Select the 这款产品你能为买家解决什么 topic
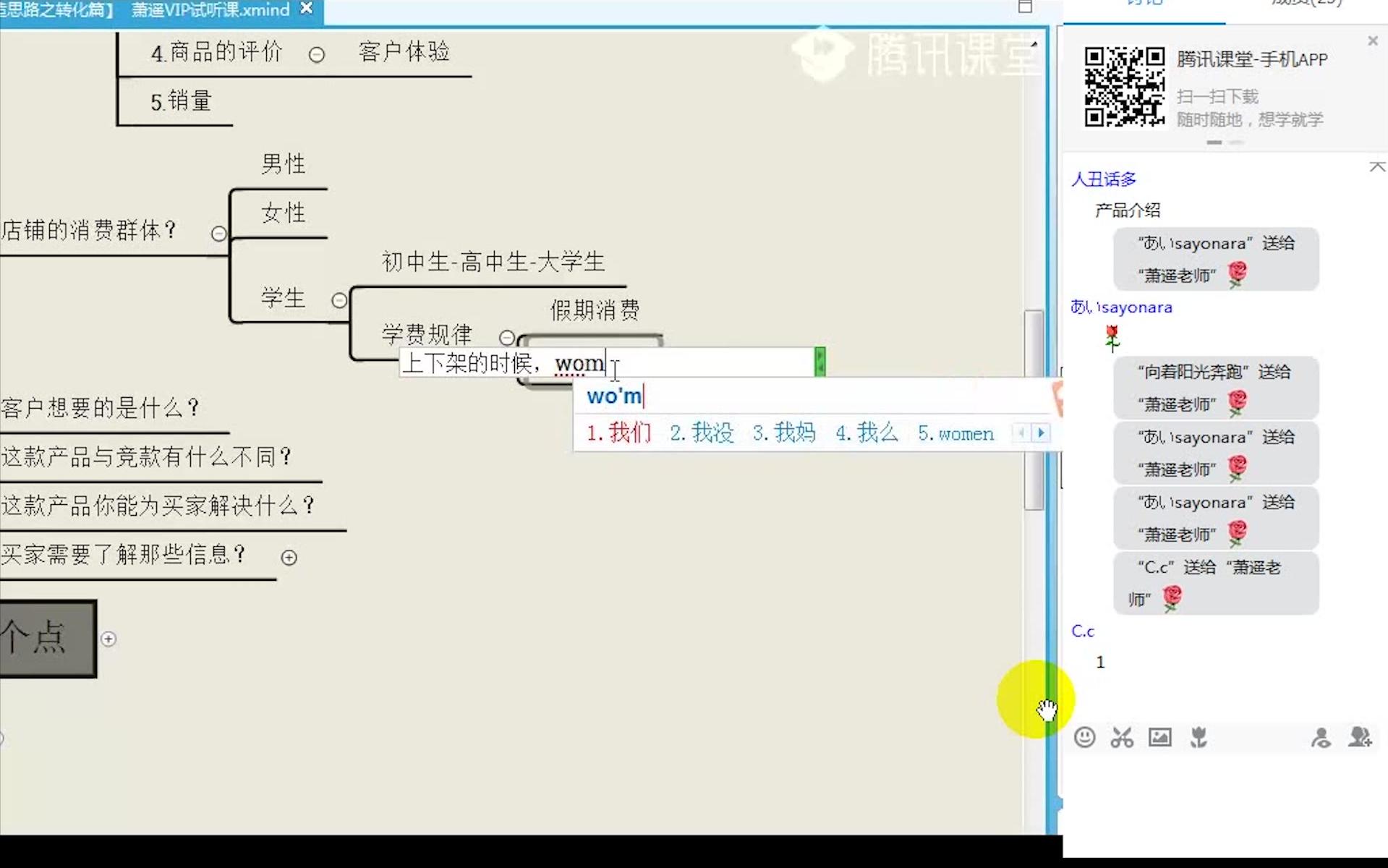This screenshot has width=1388, height=868. (x=158, y=505)
